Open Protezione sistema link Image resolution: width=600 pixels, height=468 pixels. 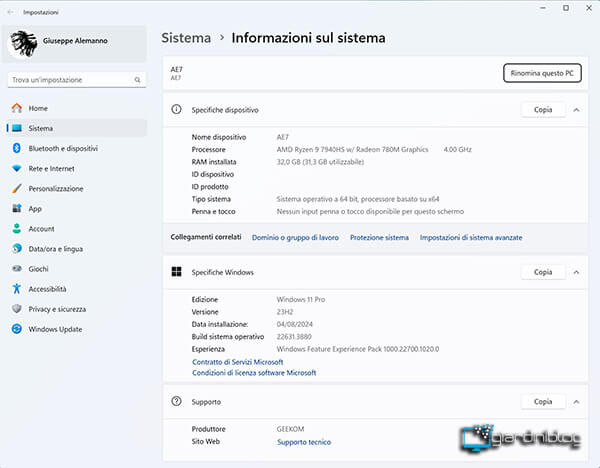click(379, 238)
